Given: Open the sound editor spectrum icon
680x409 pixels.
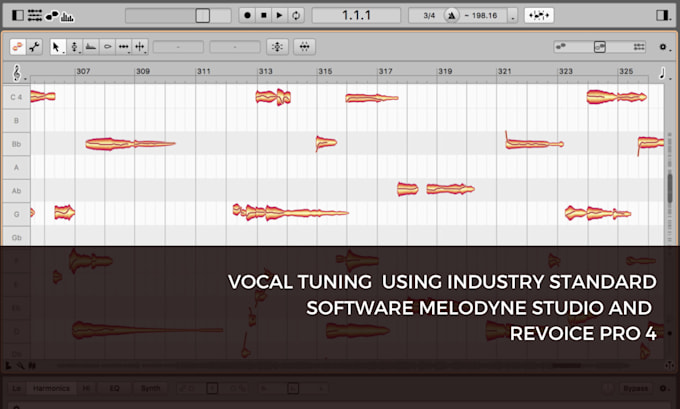Looking at the screenshot, I should (67, 17).
